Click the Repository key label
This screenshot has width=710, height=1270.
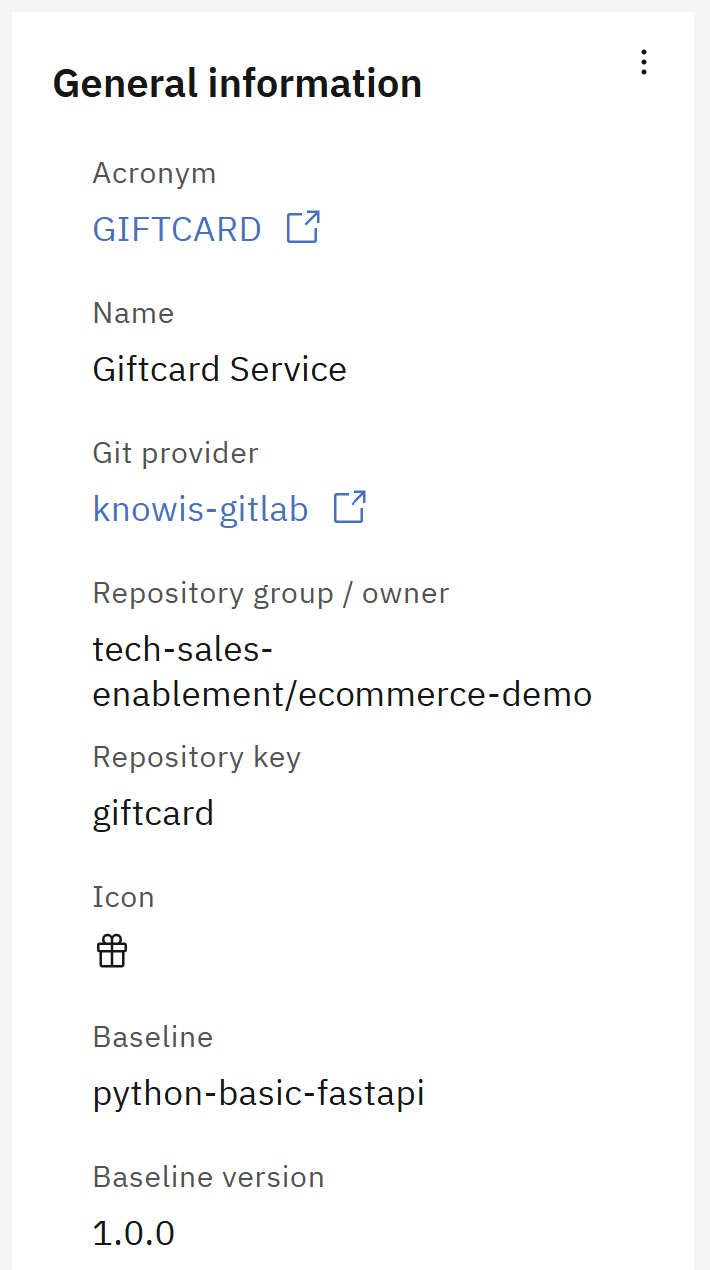coord(197,757)
